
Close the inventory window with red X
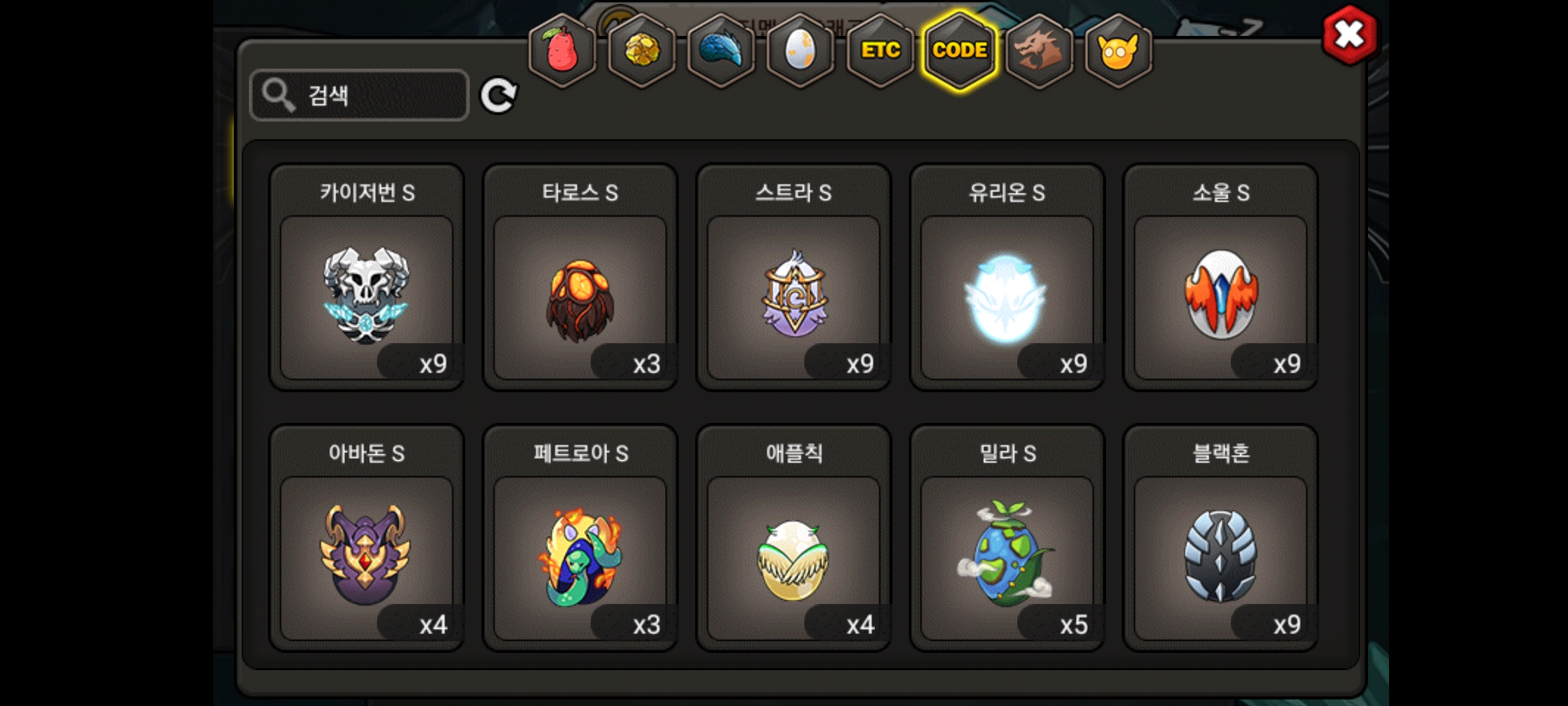pyautogui.click(x=1350, y=35)
